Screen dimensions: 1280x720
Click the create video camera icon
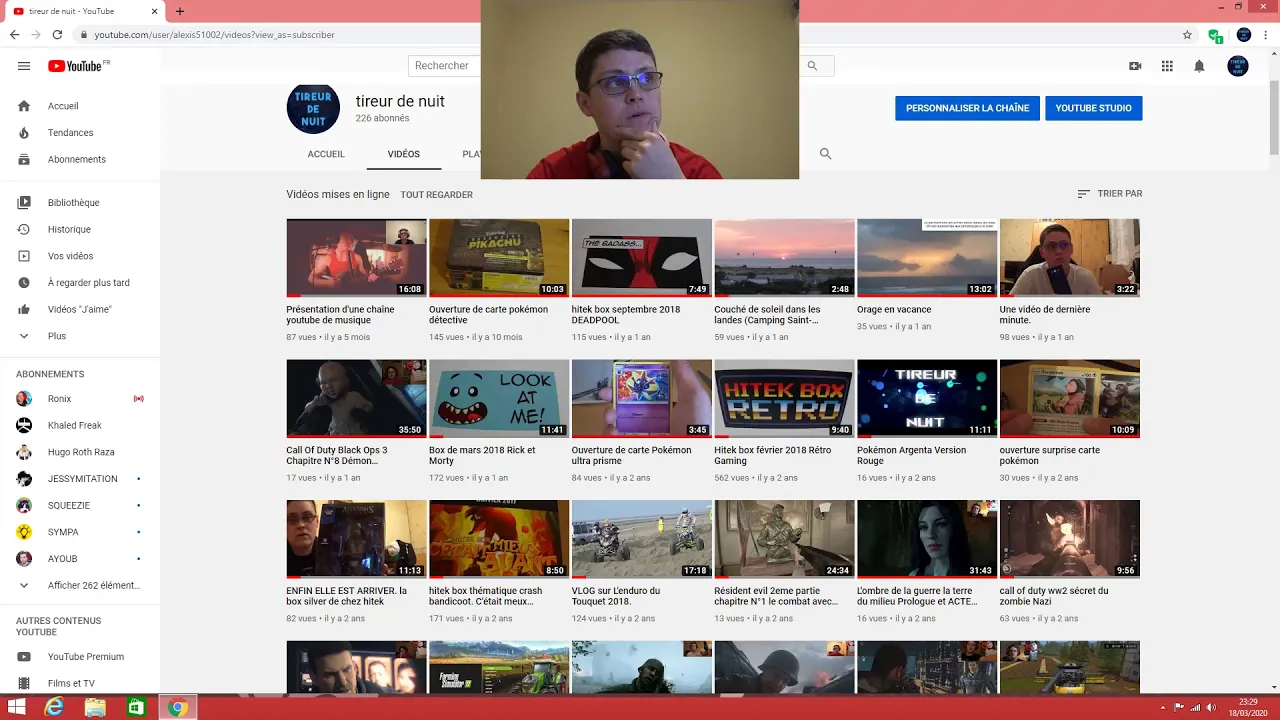pos(1135,66)
